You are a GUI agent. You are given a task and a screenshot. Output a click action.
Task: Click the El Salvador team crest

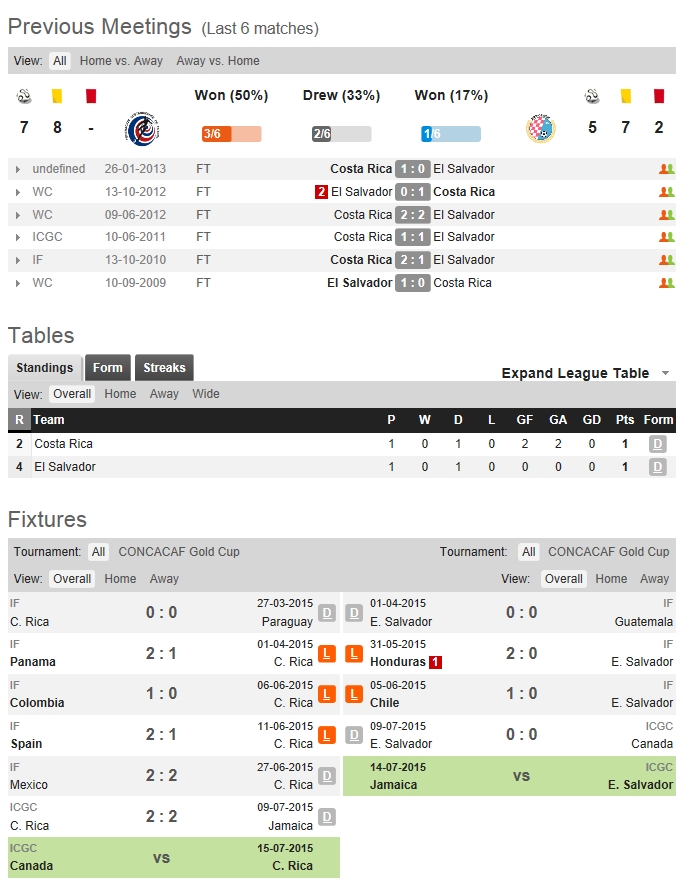click(540, 129)
